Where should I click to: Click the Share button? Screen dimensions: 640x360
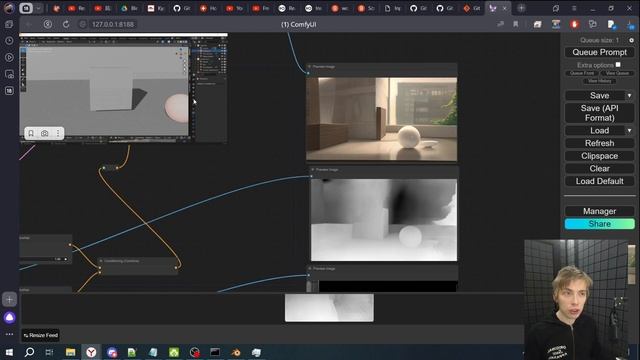(599, 224)
